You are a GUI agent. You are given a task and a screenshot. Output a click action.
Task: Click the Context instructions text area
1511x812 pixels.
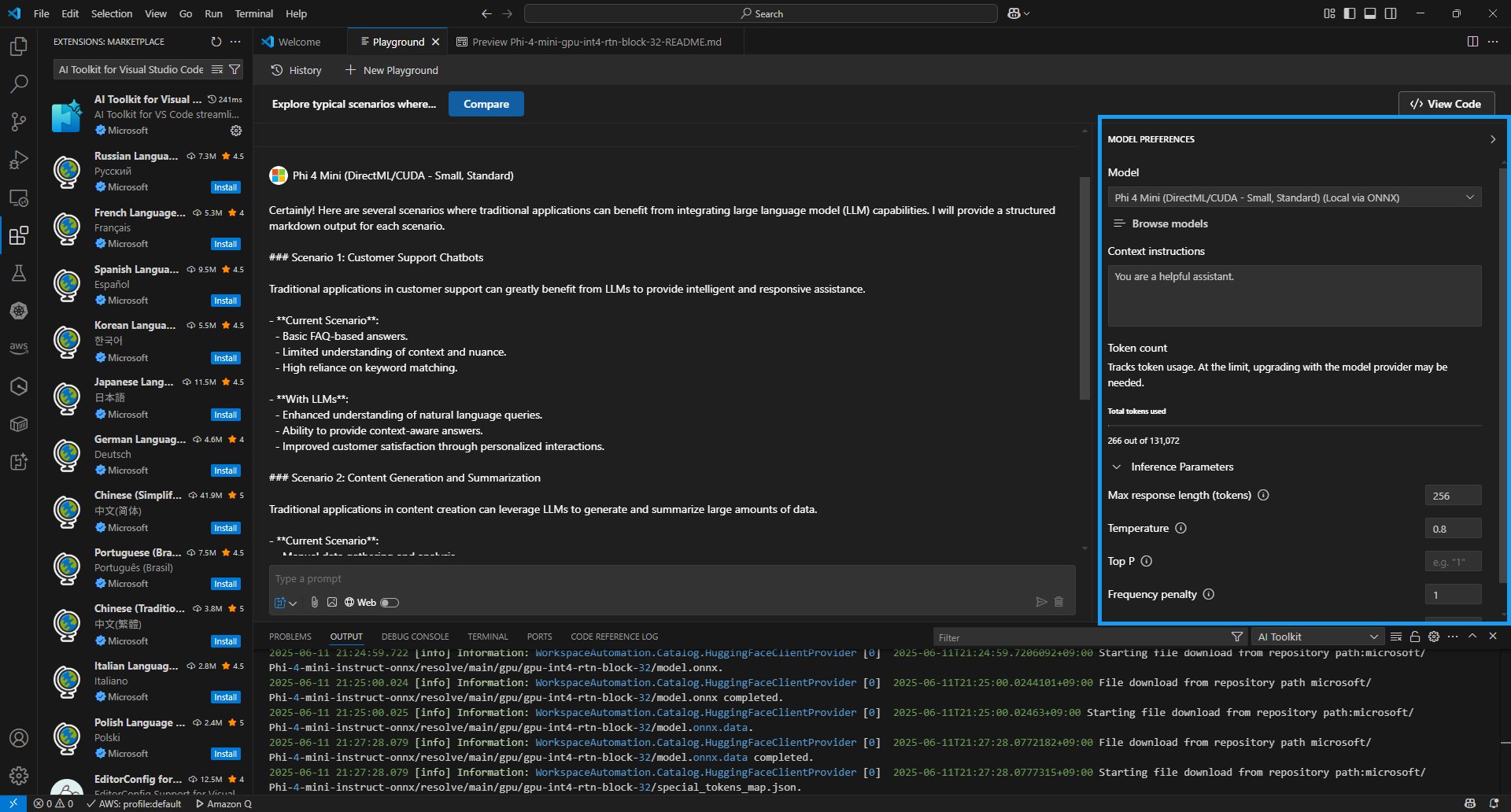(x=1295, y=295)
